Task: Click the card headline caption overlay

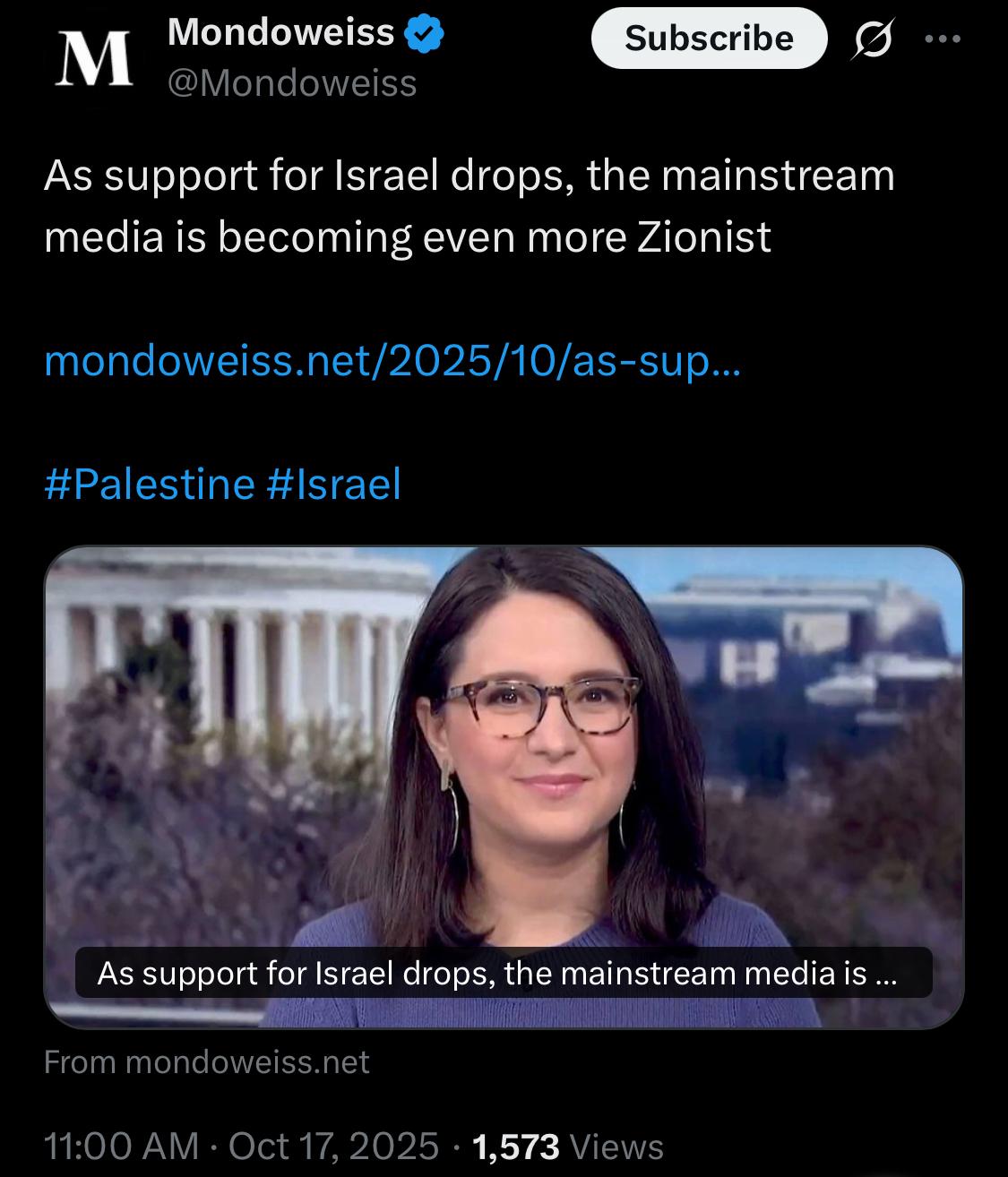Action: point(504,973)
